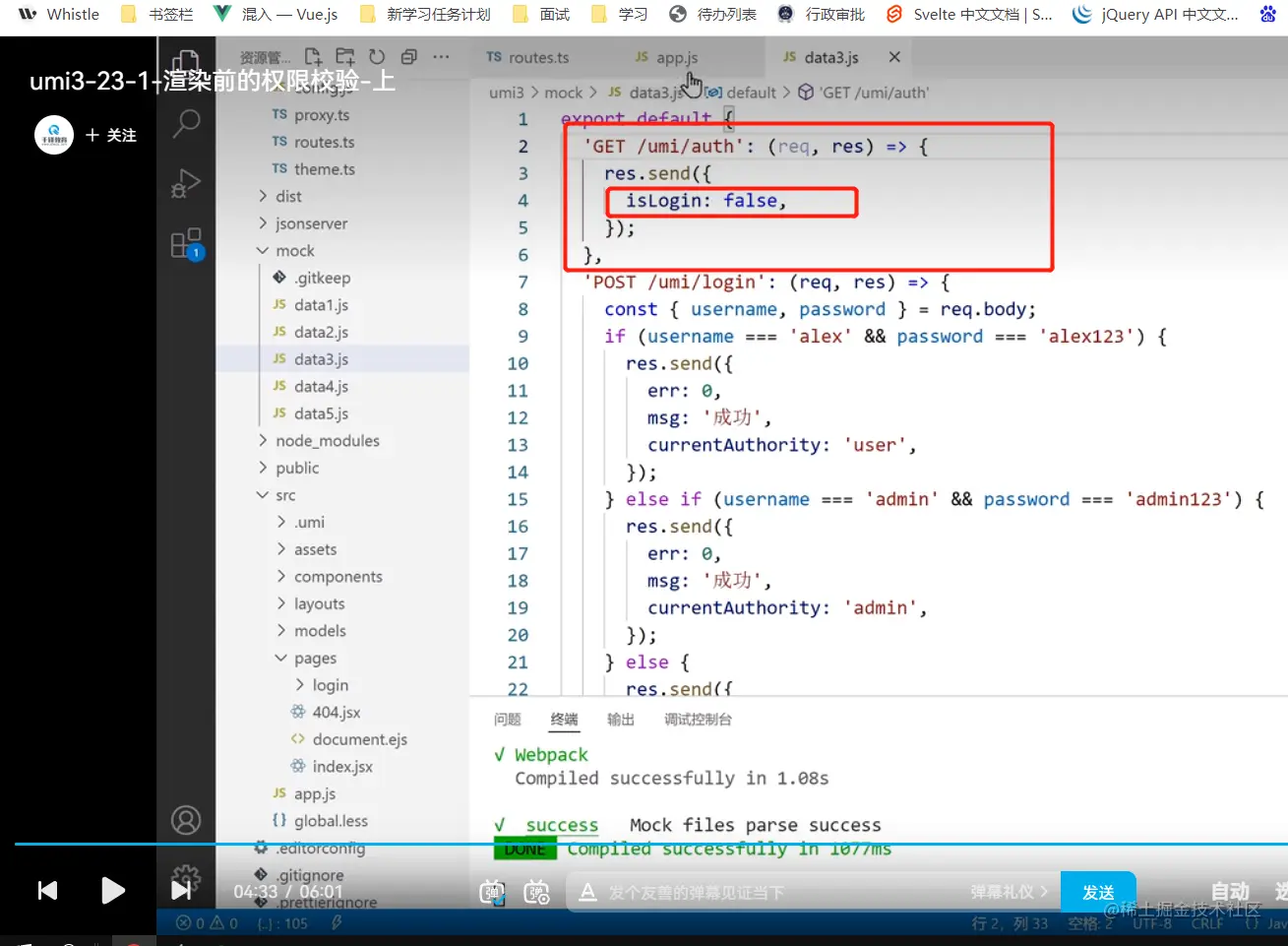Skip to the previous video
Screen dimensions: 1288x946
coord(47,891)
